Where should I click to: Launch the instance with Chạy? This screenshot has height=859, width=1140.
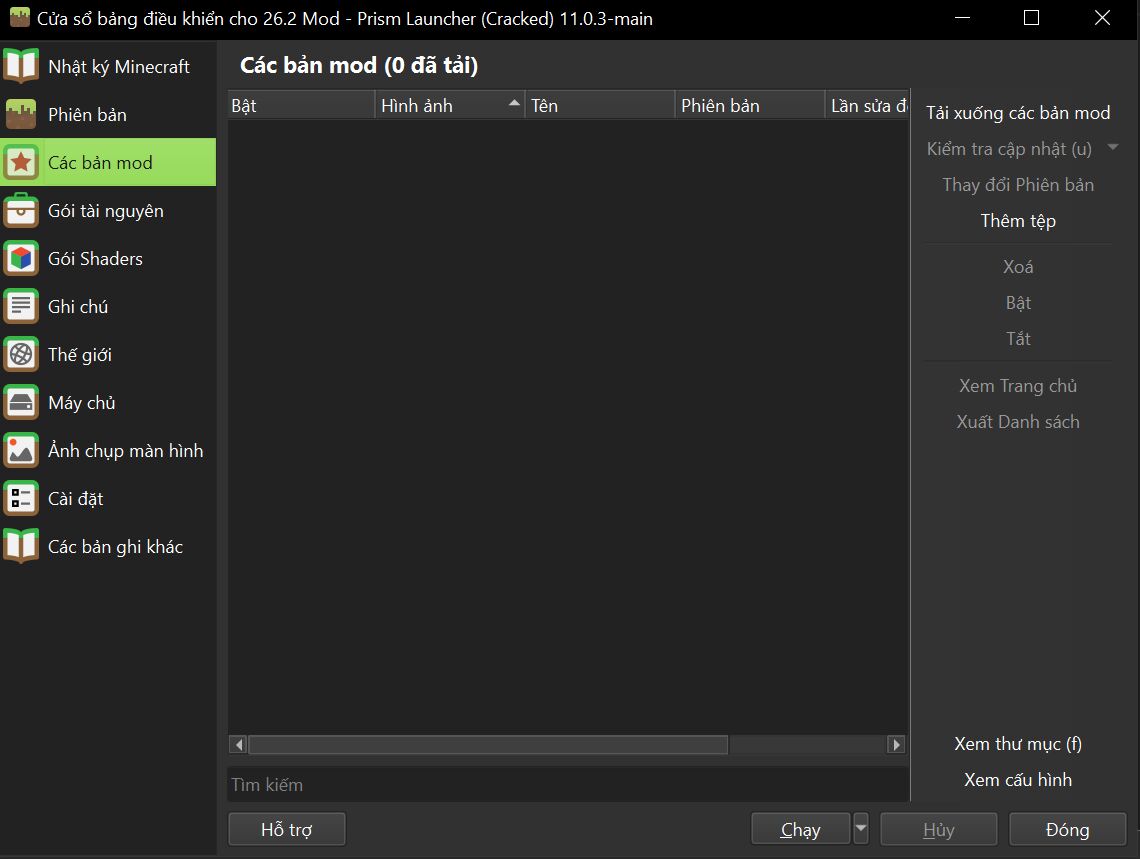point(800,829)
